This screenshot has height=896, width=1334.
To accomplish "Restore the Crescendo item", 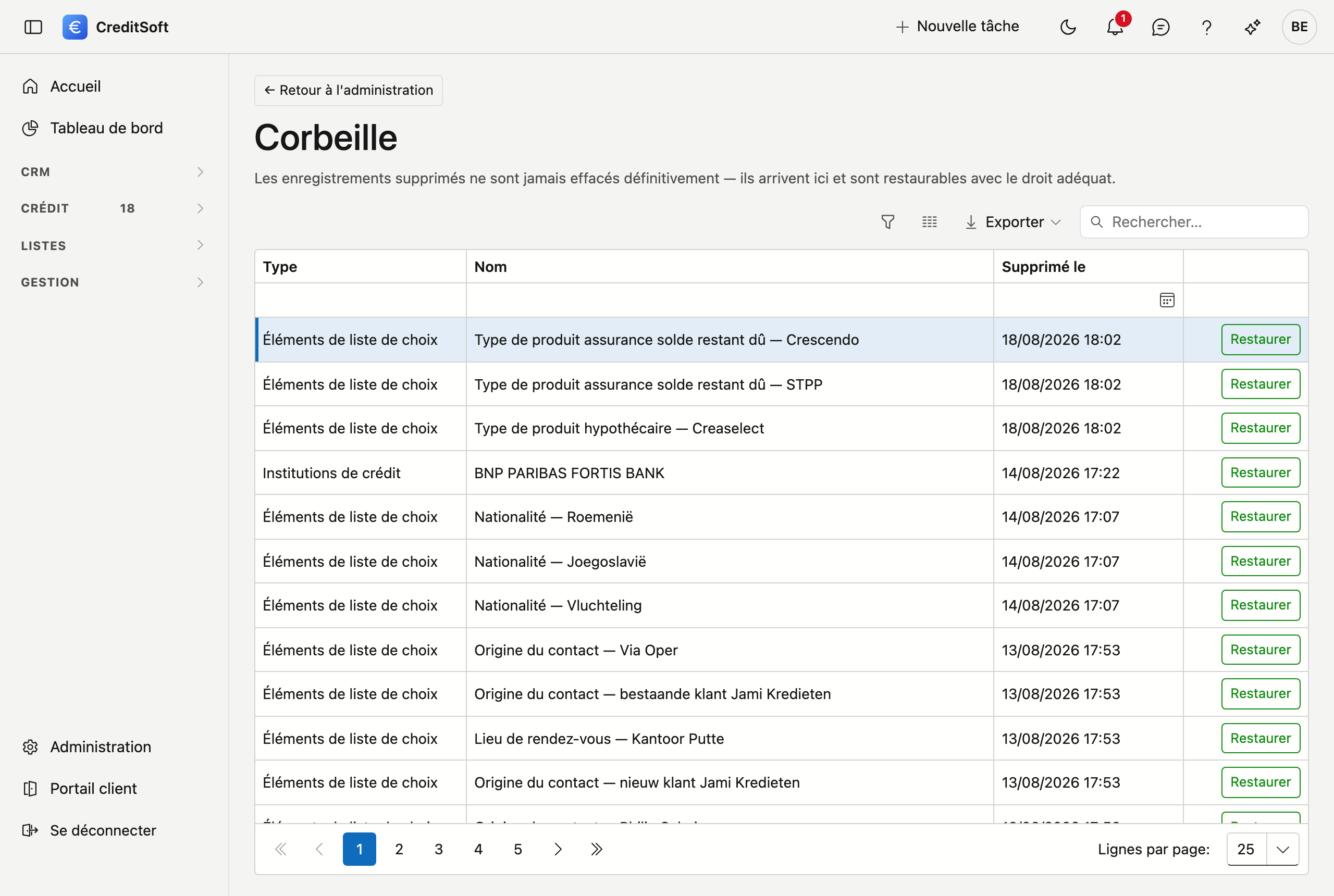I will [x=1261, y=340].
